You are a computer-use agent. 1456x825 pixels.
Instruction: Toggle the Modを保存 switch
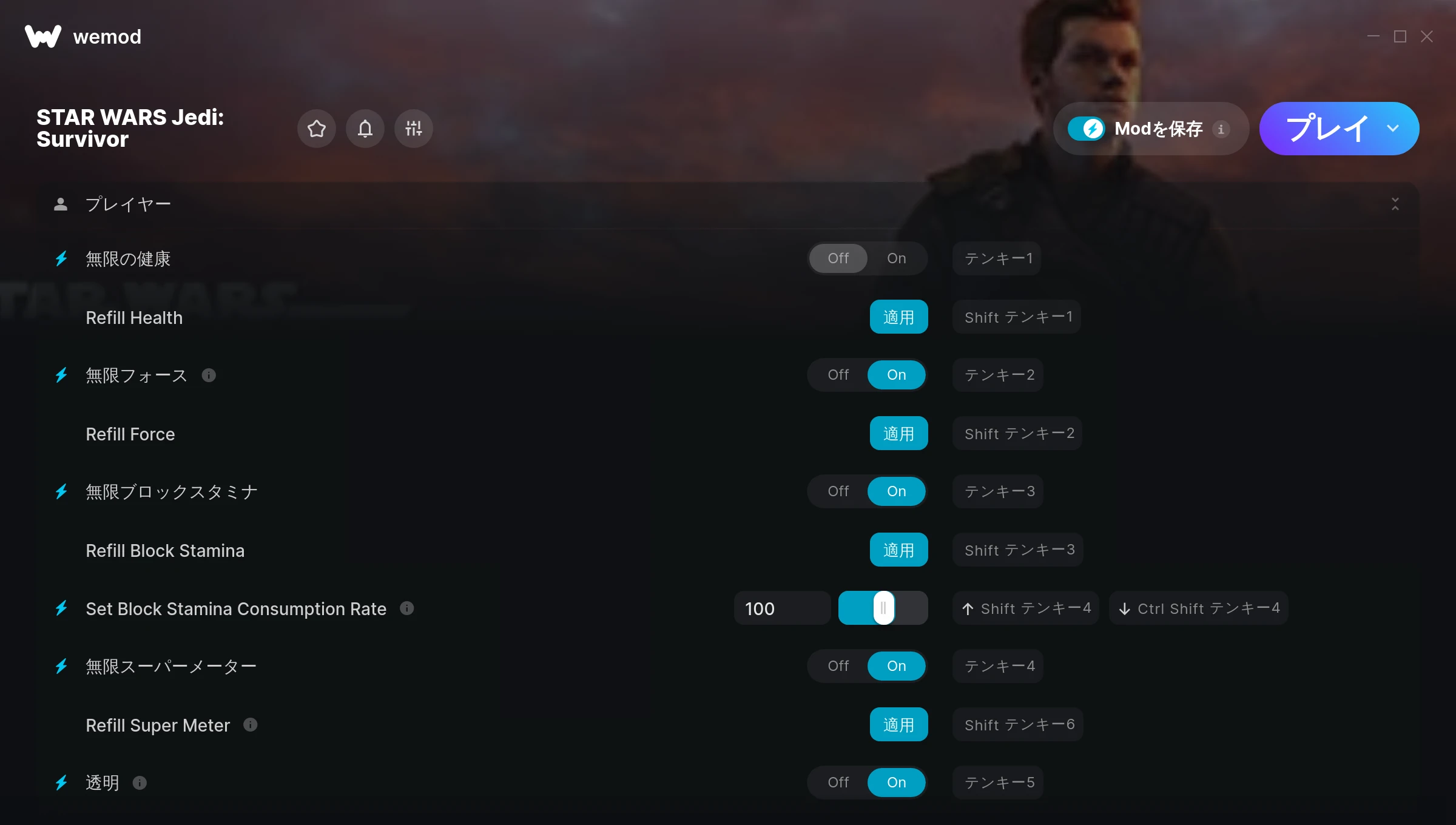(1087, 129)
